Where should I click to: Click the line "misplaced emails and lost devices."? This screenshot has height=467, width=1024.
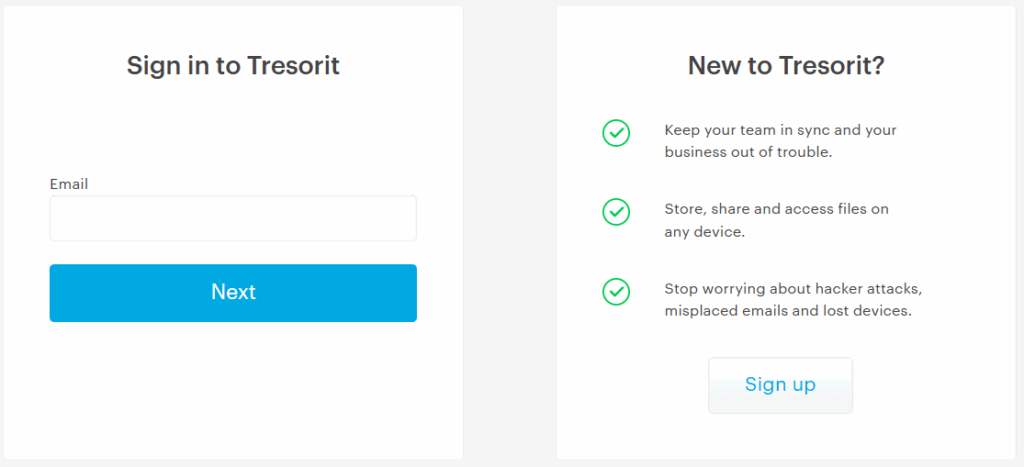788,311
